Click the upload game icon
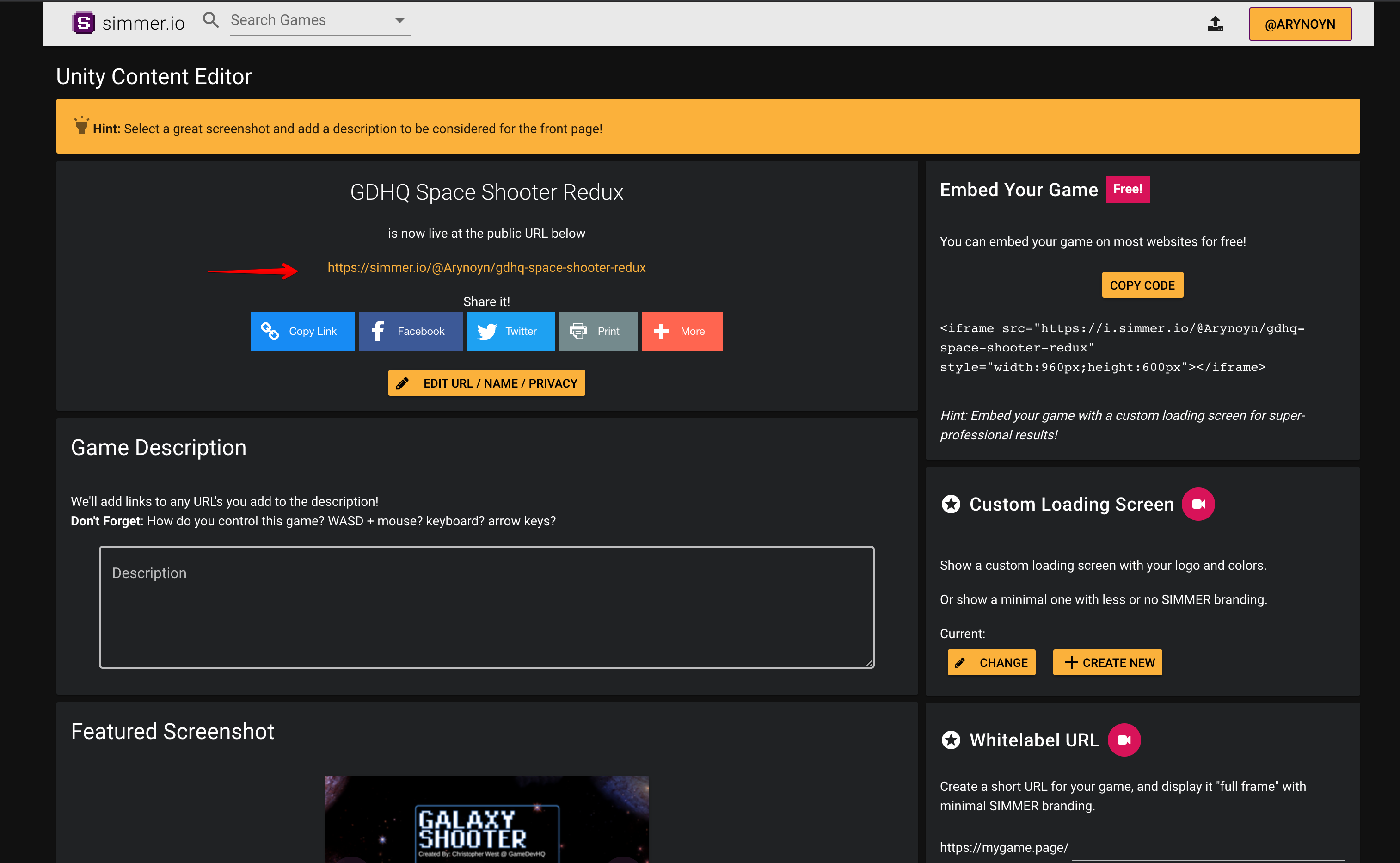This screenshot has height=863, width=1400. pos(1215,24)
